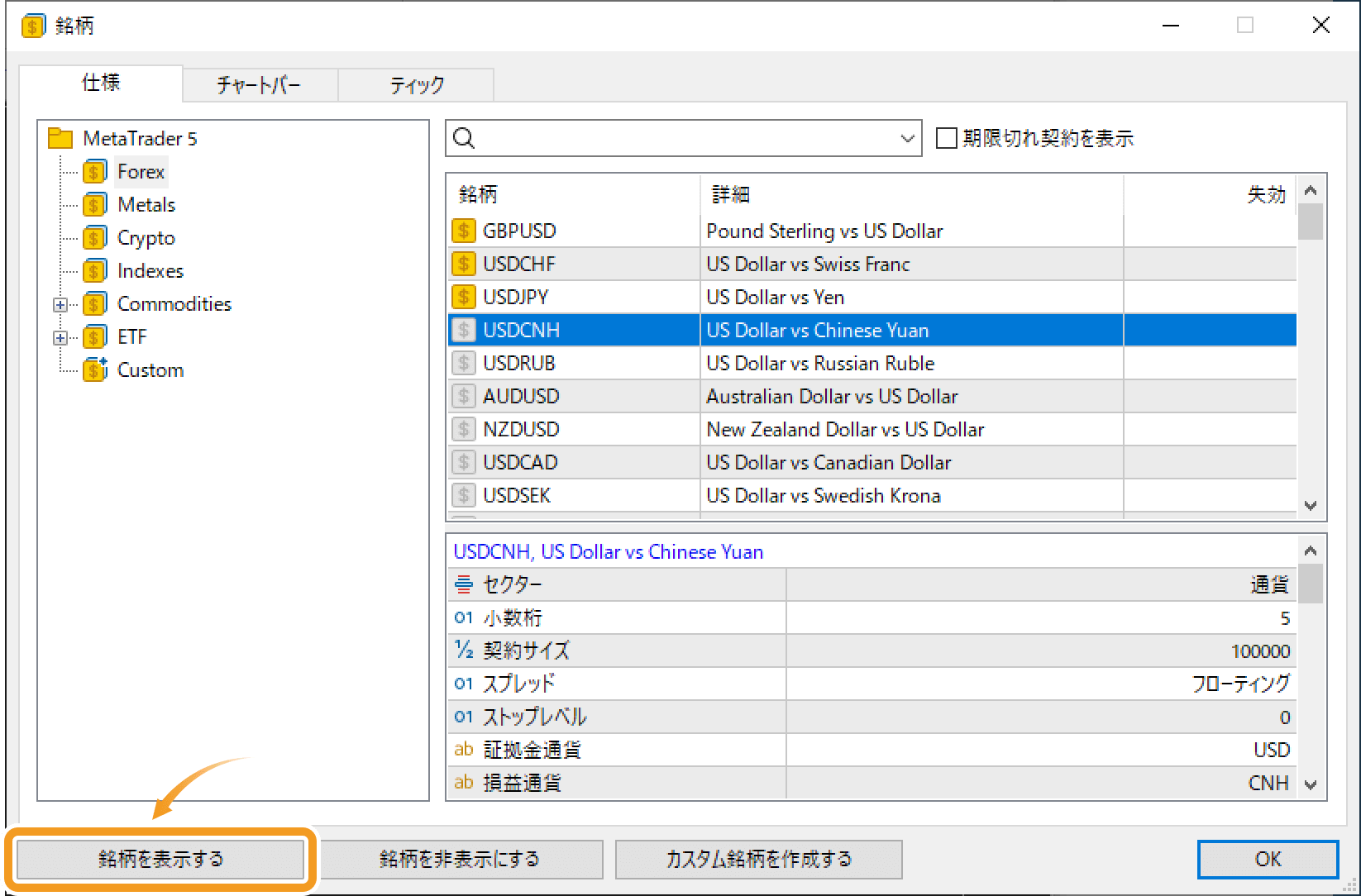This screenshot has width=1361, height=896.
Task: Click the search magnifier icon
Action: [x=465, y=138]
